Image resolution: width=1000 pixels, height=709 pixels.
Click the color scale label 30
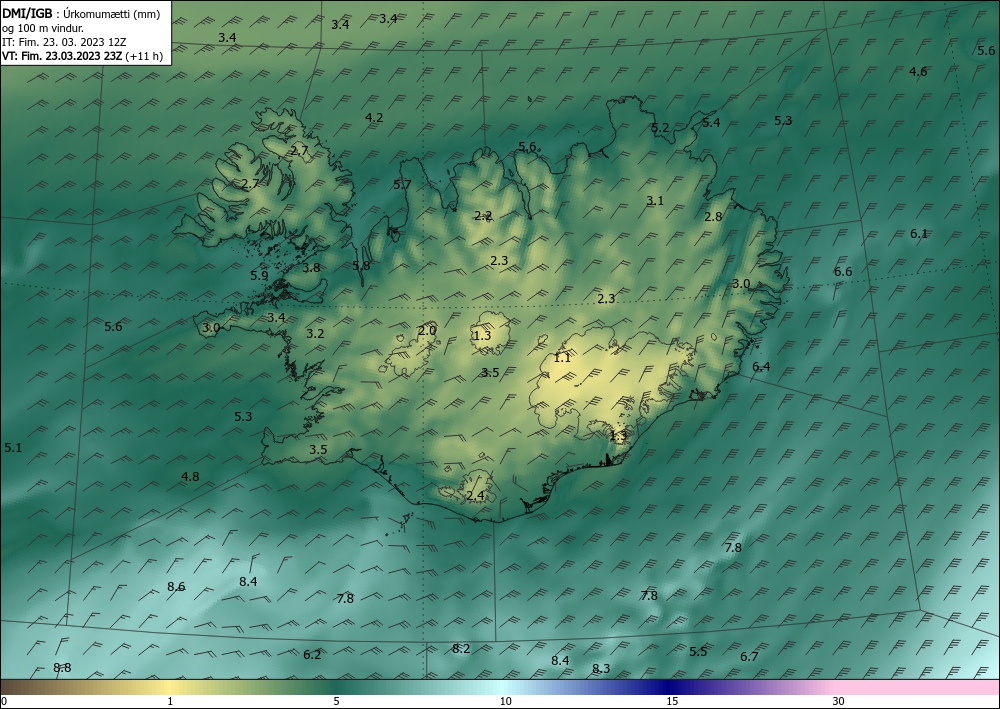(839, 701)
